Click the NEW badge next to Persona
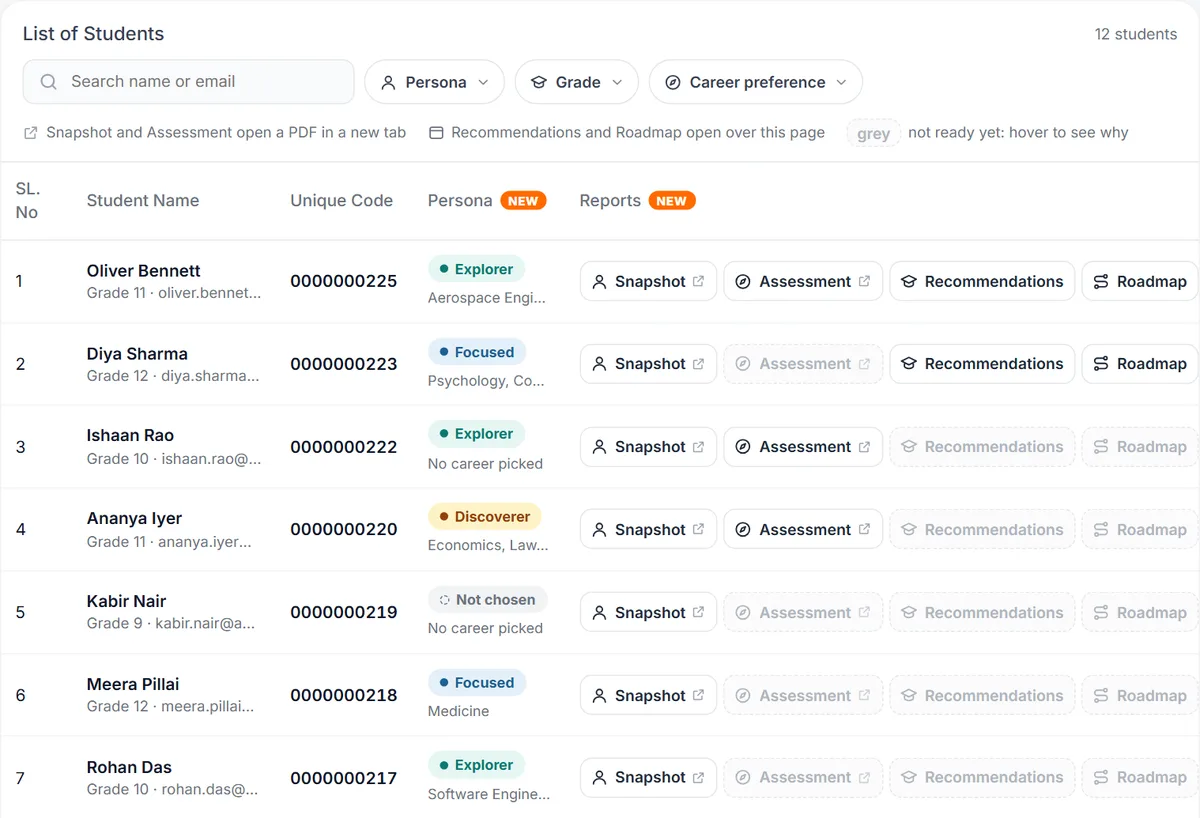Viewport: 1200px width, 818px height. coord(523,201)
